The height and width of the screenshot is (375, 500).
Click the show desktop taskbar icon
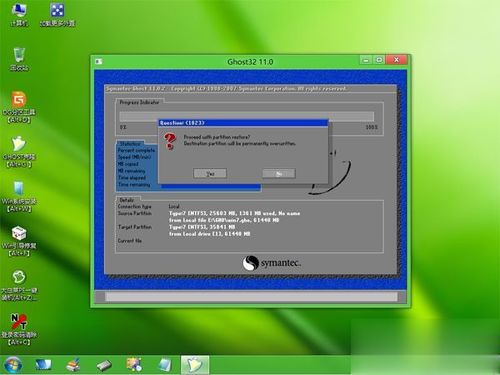click(43, 365)
